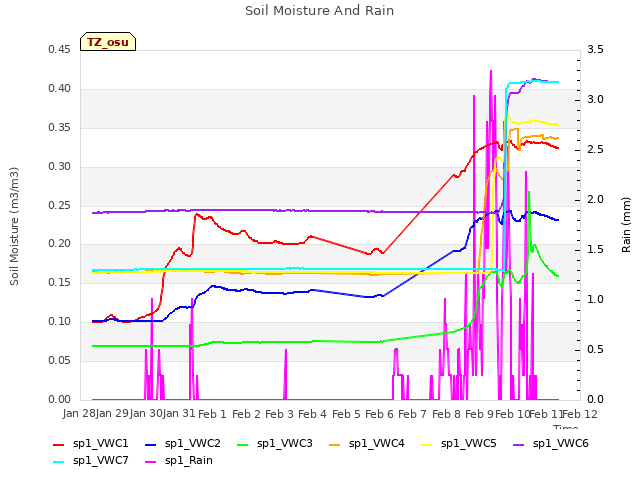Screen dimensions: 640x480
Task: Click the 1.0 rain axis tick label
Action: tap(595, 300)
